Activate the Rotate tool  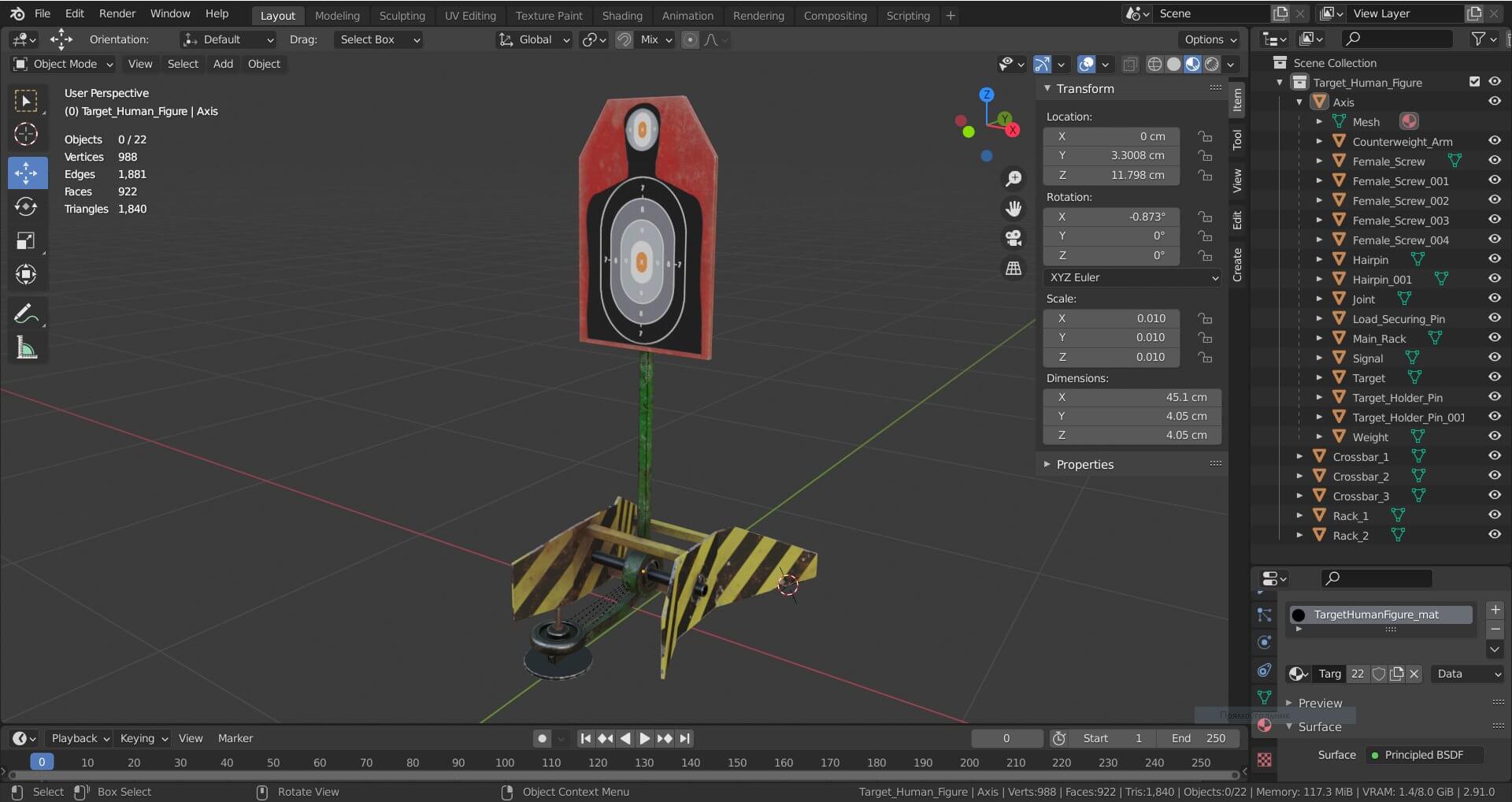26,207
